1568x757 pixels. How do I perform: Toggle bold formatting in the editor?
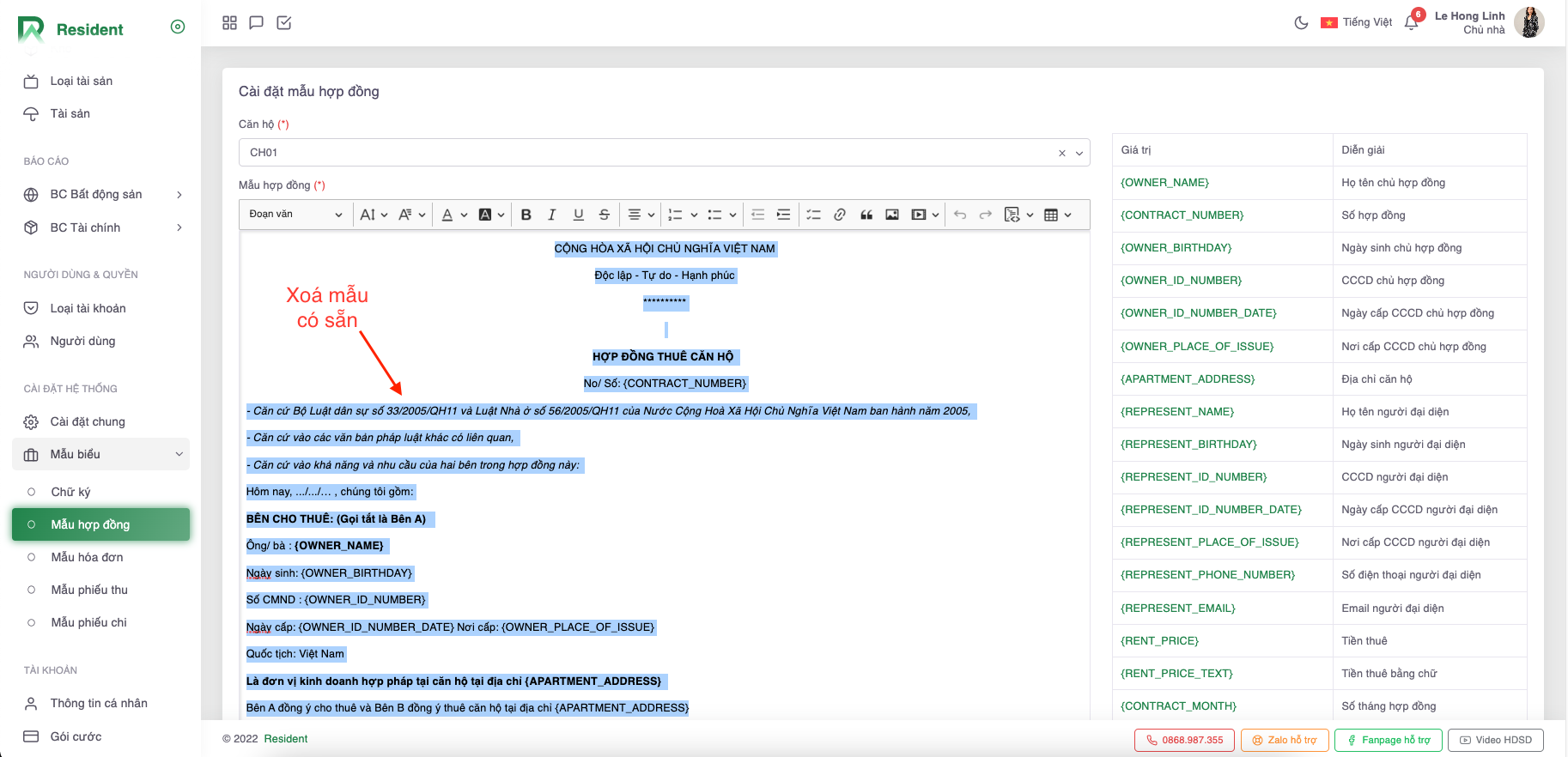(526, 215)
